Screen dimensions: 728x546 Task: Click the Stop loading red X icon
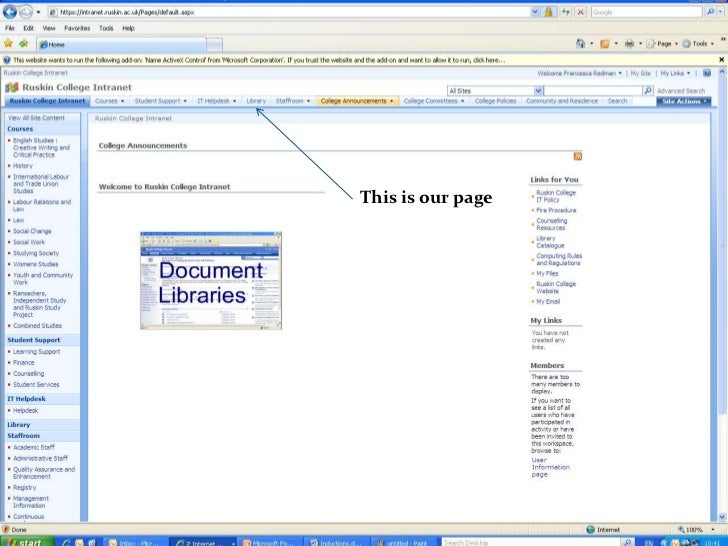(x=580, y=12)
